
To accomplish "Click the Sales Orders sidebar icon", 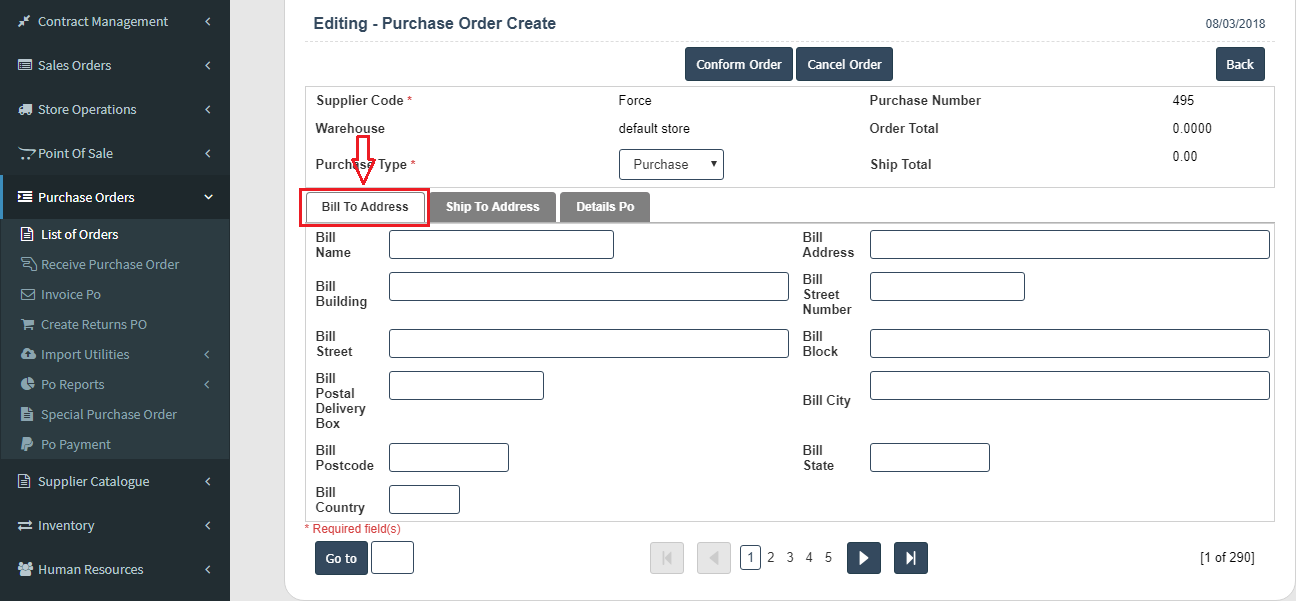I will (25, 65).
